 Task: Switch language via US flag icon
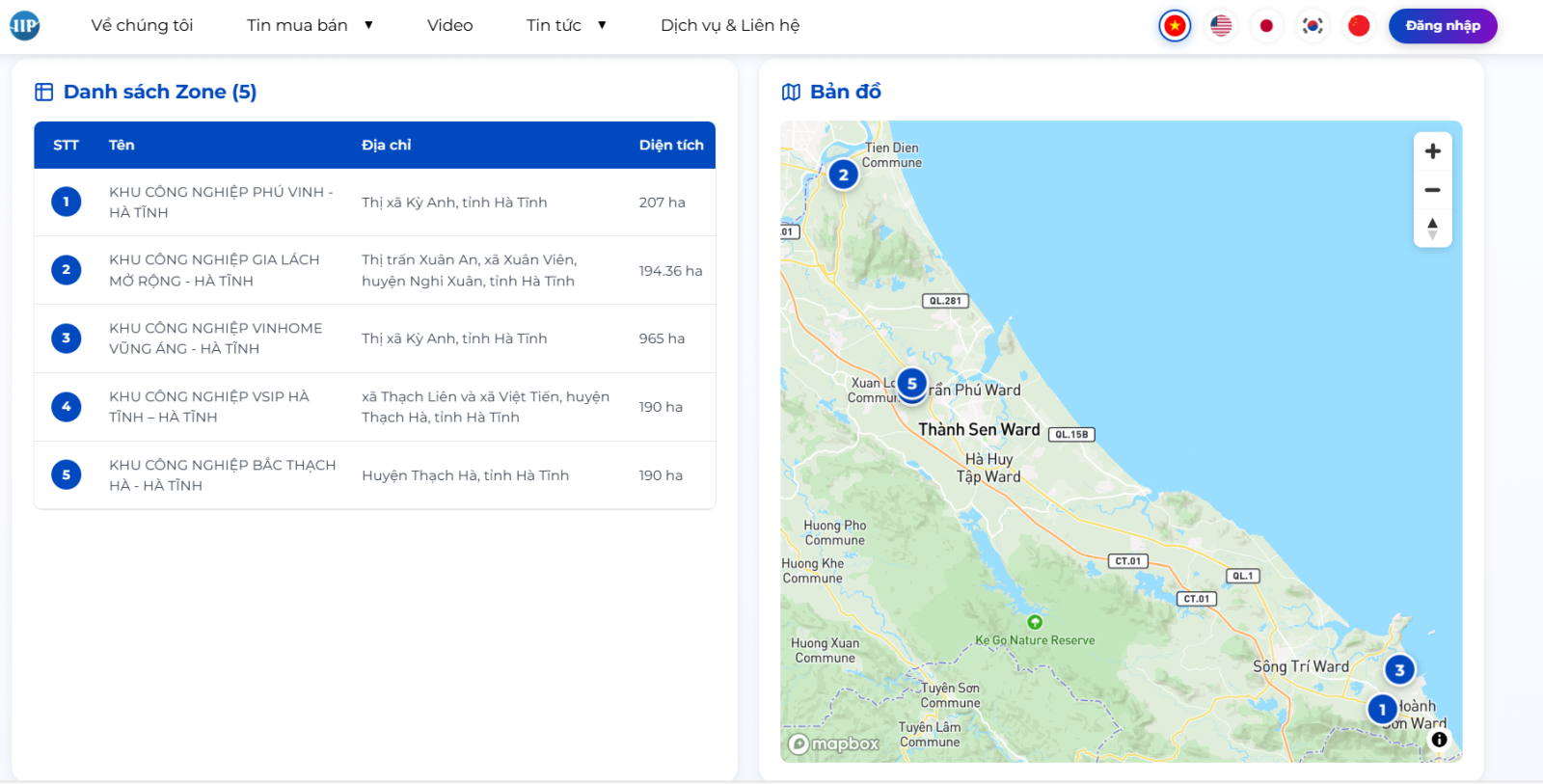(x=1221, y=26)
